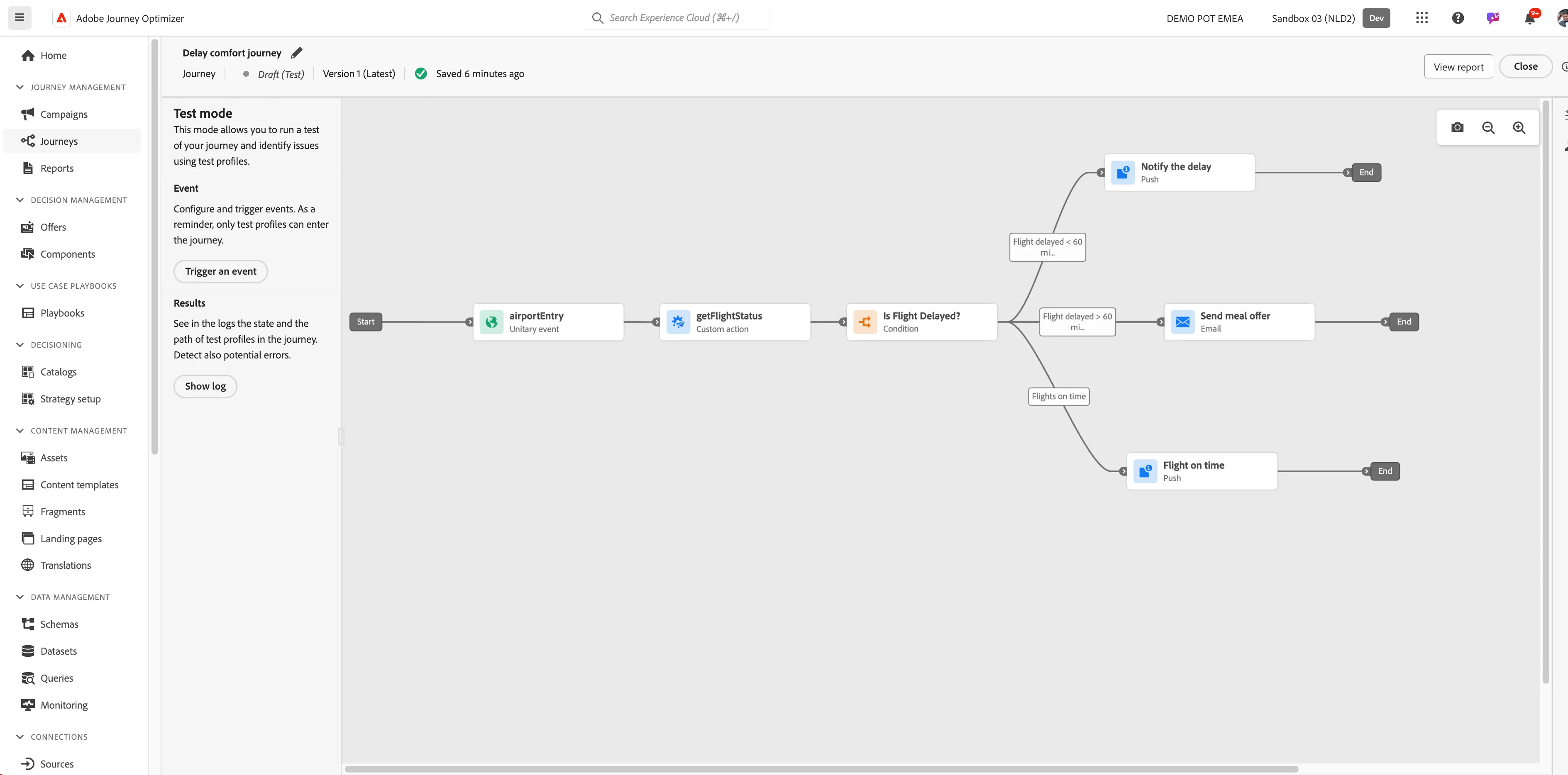The width and height of the screenshot is (1568, 775).
Task: Click the Flights on time path label
Action: 1058,397
